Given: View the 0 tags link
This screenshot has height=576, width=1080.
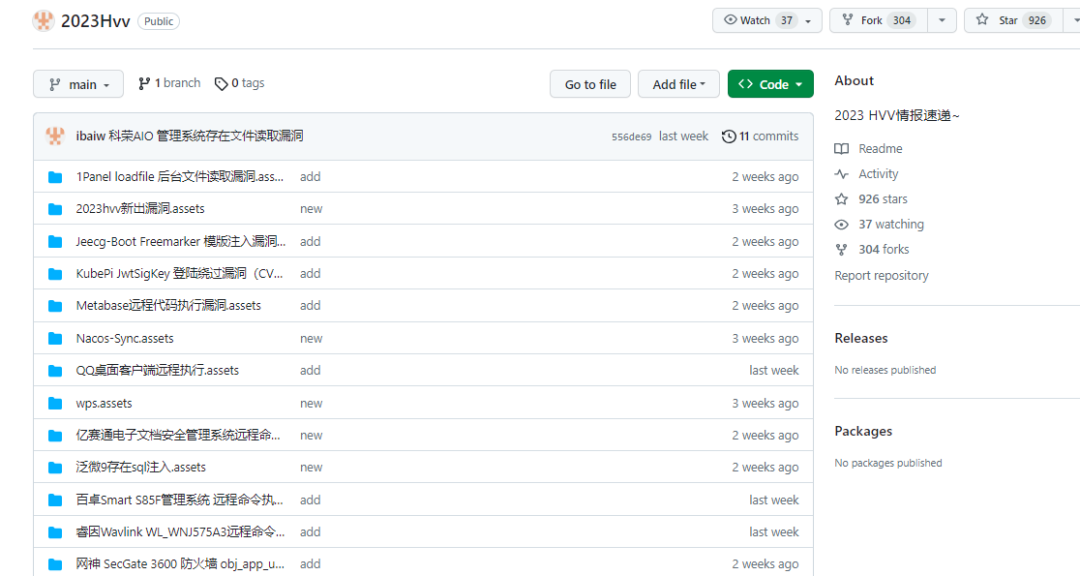Looking at the screenshot, I should [240, 83].
